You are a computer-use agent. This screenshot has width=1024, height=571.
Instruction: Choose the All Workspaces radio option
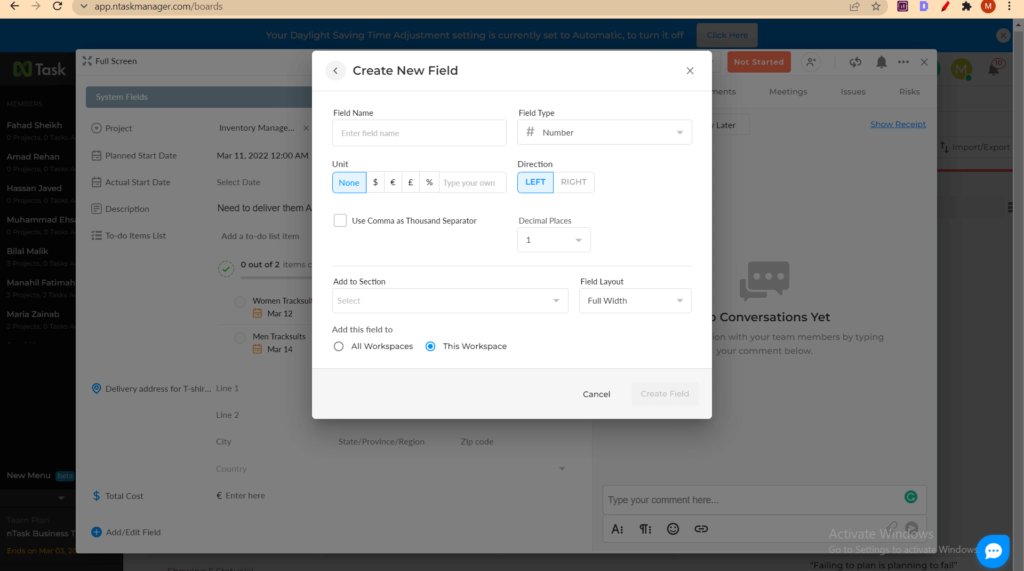pos(338,346)
